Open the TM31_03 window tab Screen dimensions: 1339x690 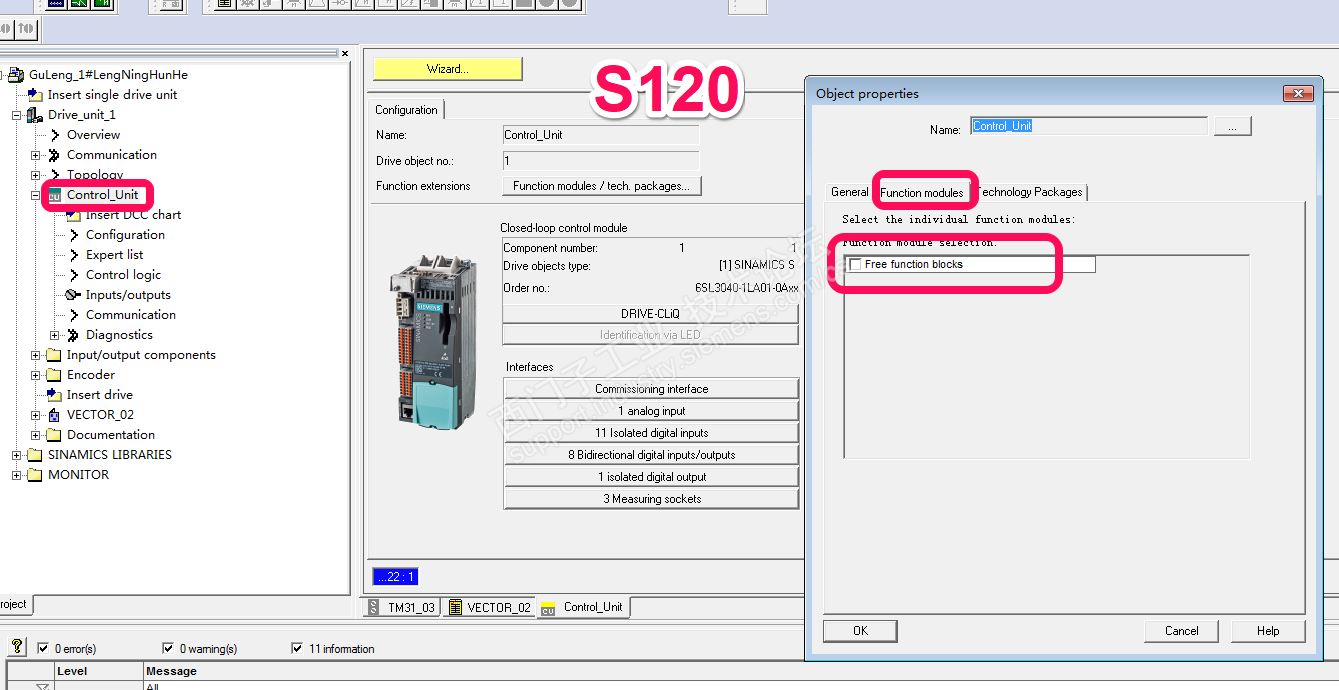coord(402,607)
